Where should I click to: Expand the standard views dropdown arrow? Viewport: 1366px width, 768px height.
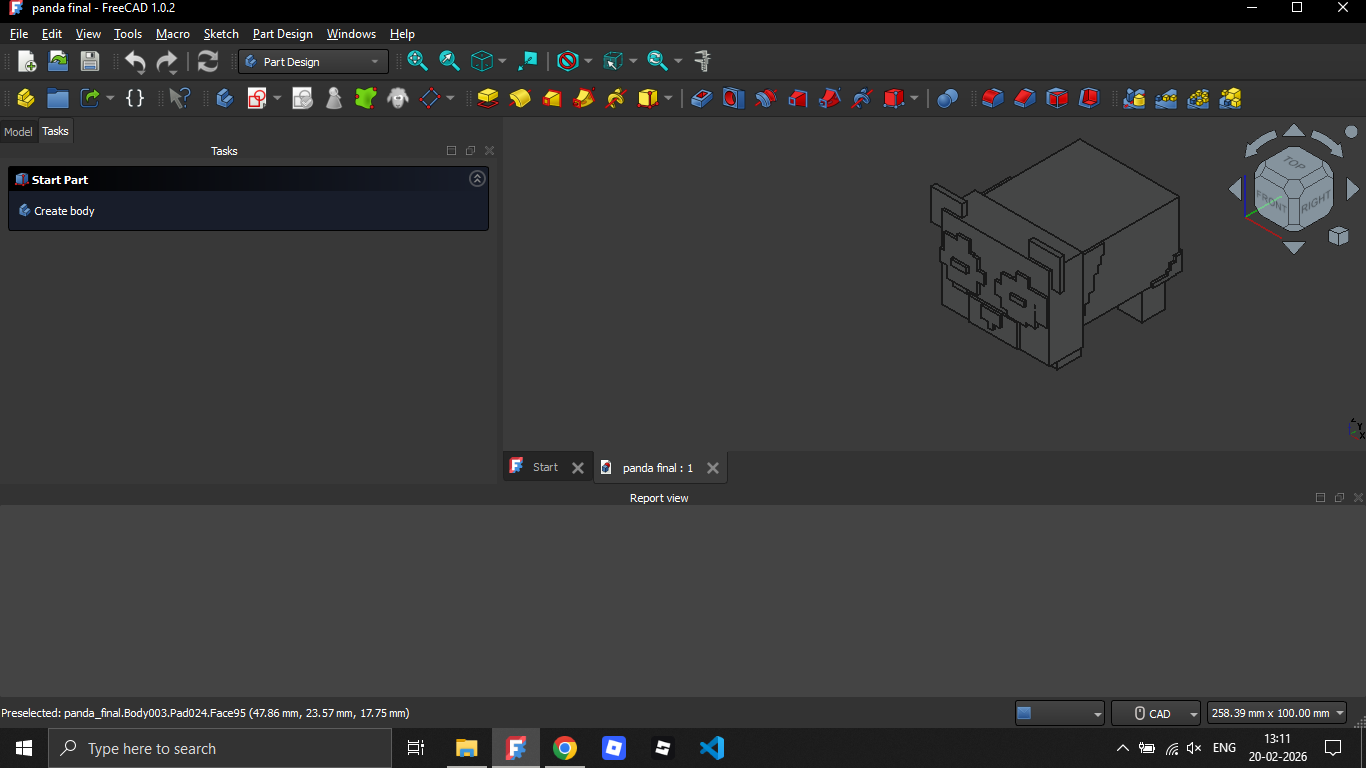[502, 62]
